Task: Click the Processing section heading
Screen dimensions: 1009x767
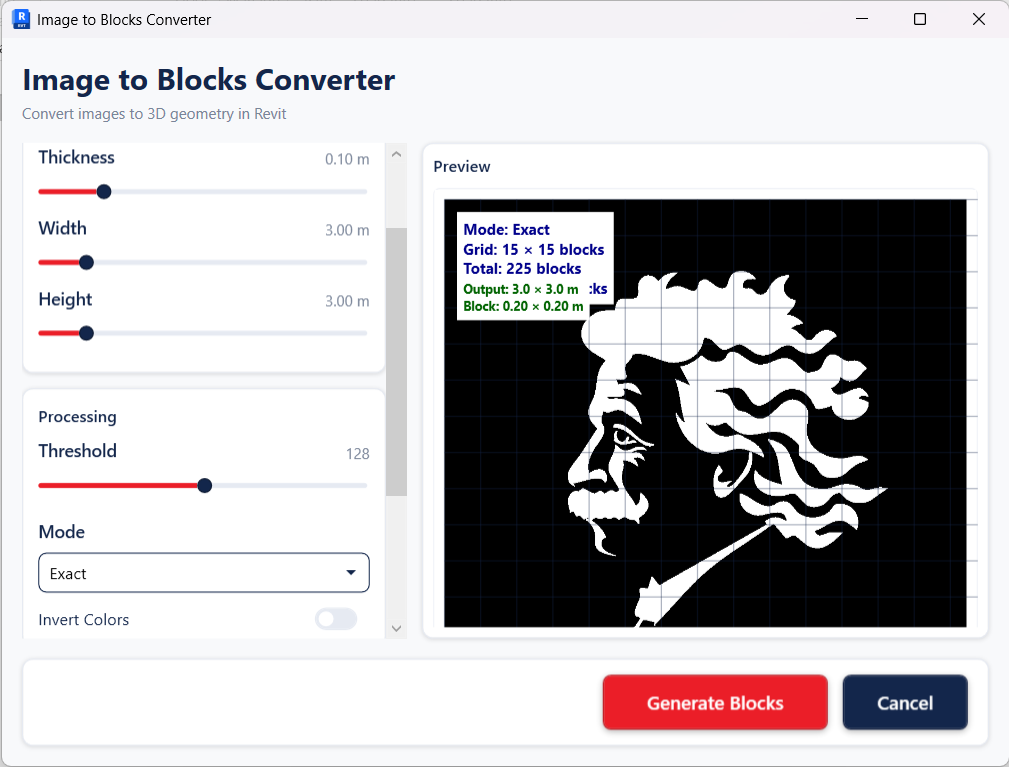Action: tap(77, 416)
